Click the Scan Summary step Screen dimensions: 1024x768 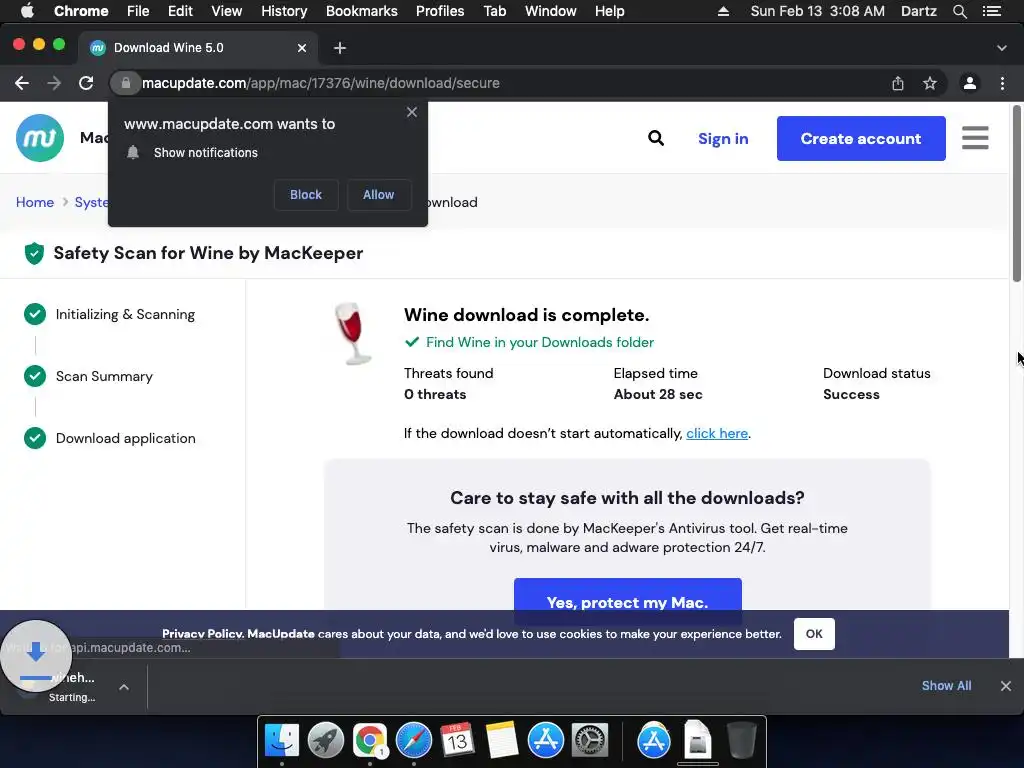point(88,376)
